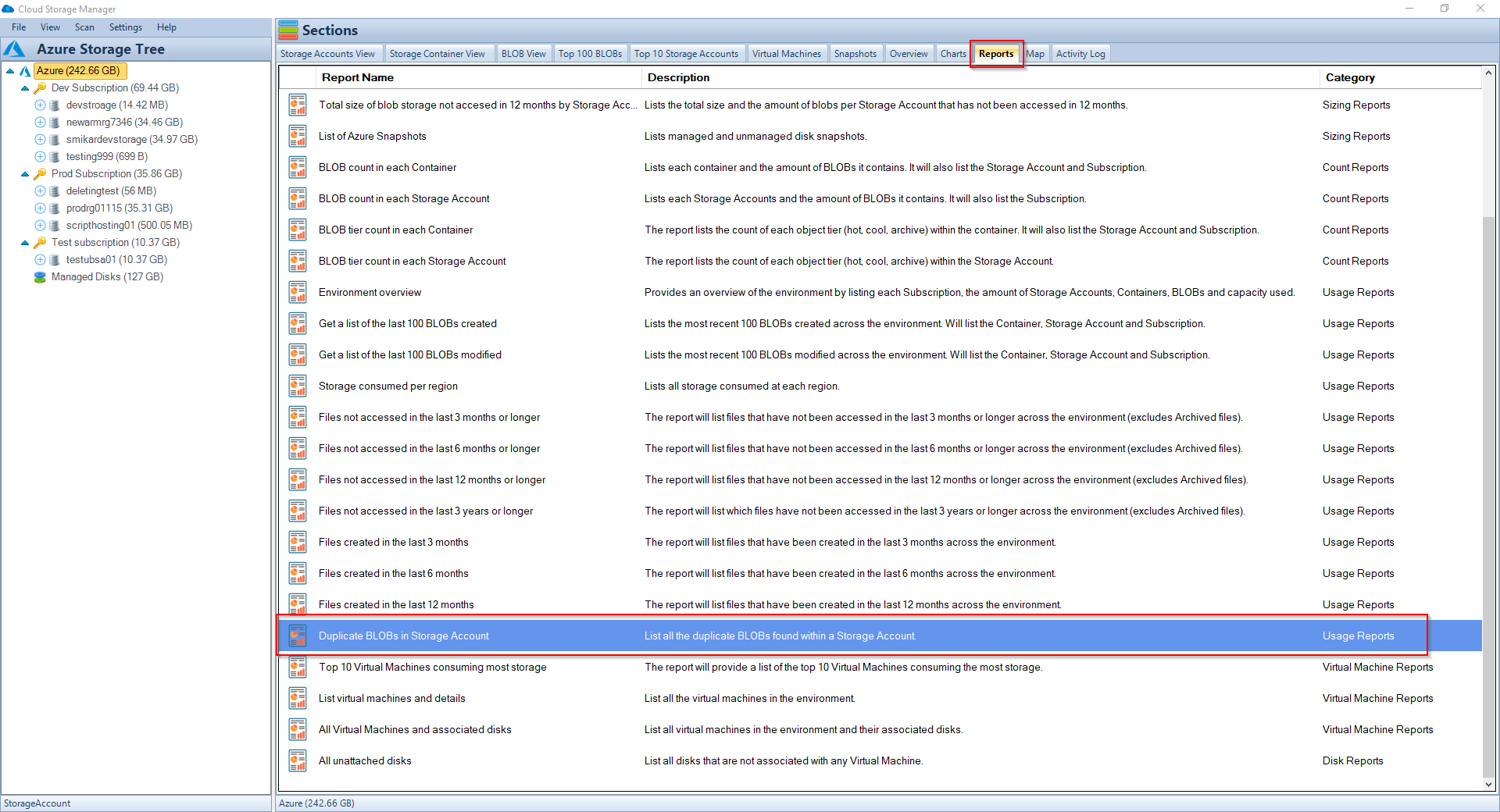Sort by the Report Name column header
Image resolution: width=1500 pixels, height=812 pixels.
tap(478, 77)
